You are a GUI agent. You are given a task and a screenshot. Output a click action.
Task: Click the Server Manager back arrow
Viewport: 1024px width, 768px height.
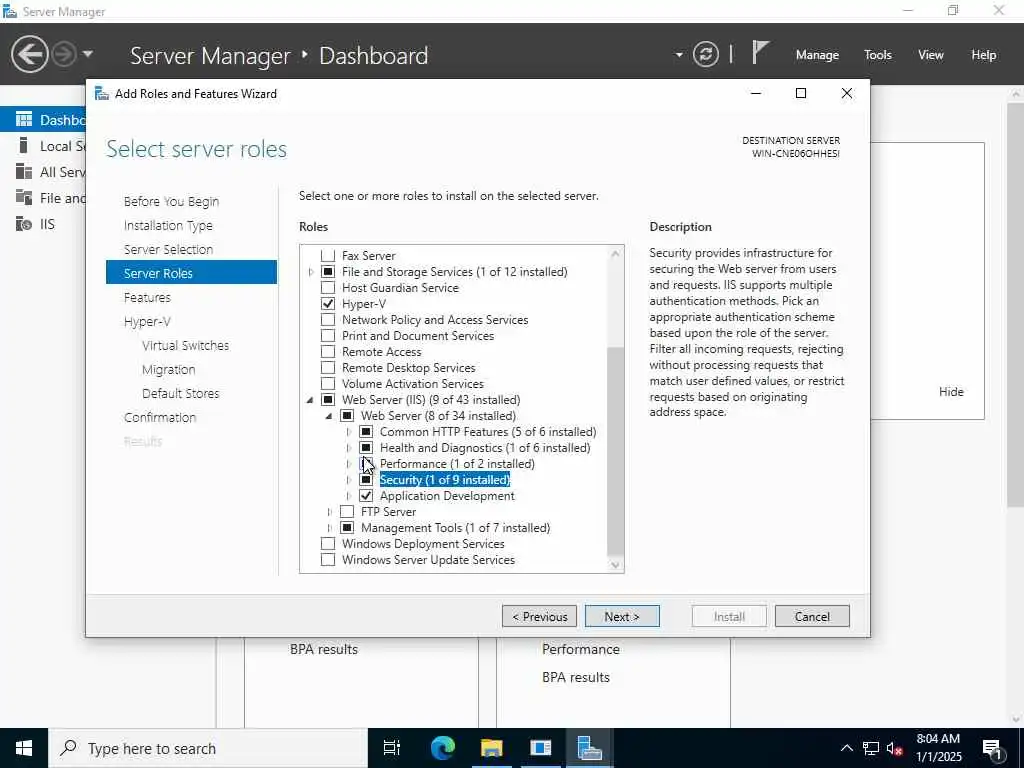click(29, 54)
